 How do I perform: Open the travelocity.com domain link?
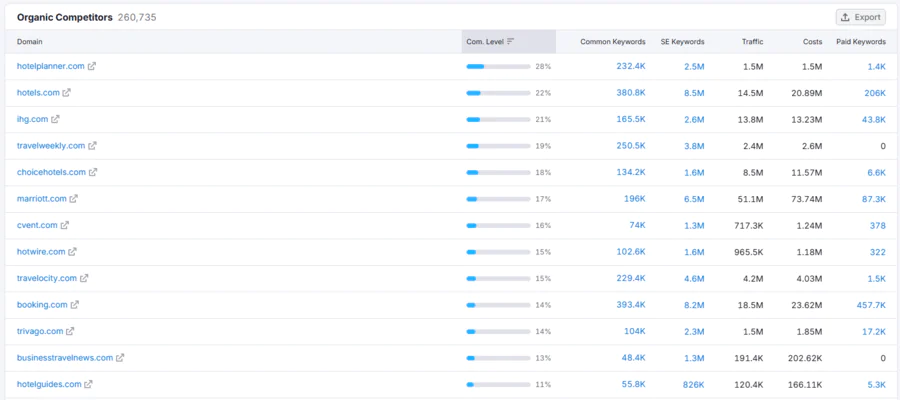47,278
